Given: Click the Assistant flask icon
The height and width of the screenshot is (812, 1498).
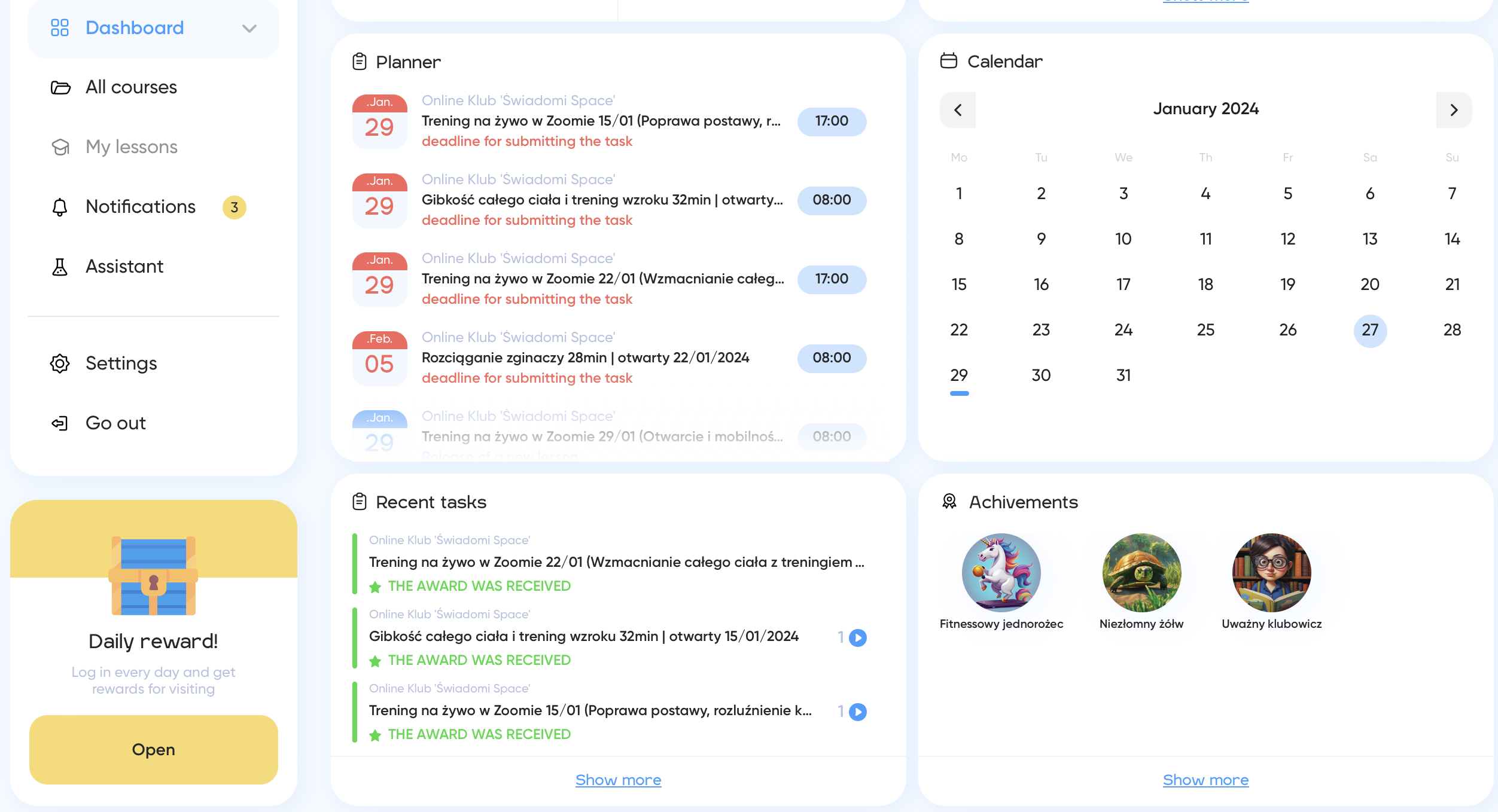Looking at the screenshot, I should [60, 267].
